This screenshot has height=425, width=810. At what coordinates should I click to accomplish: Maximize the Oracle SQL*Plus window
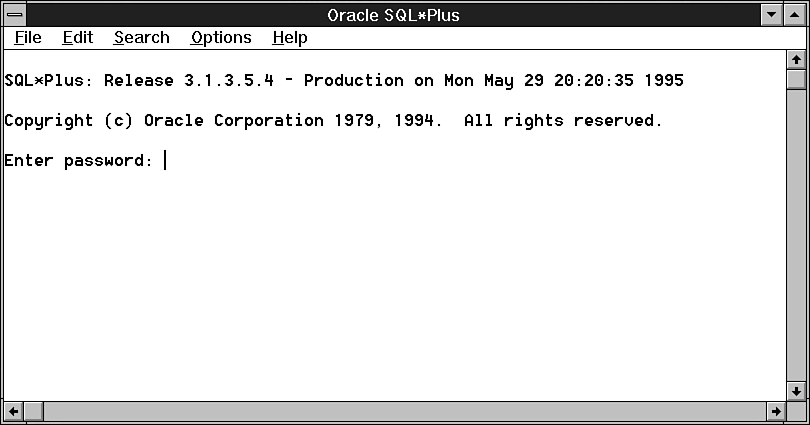coord(795,14)
